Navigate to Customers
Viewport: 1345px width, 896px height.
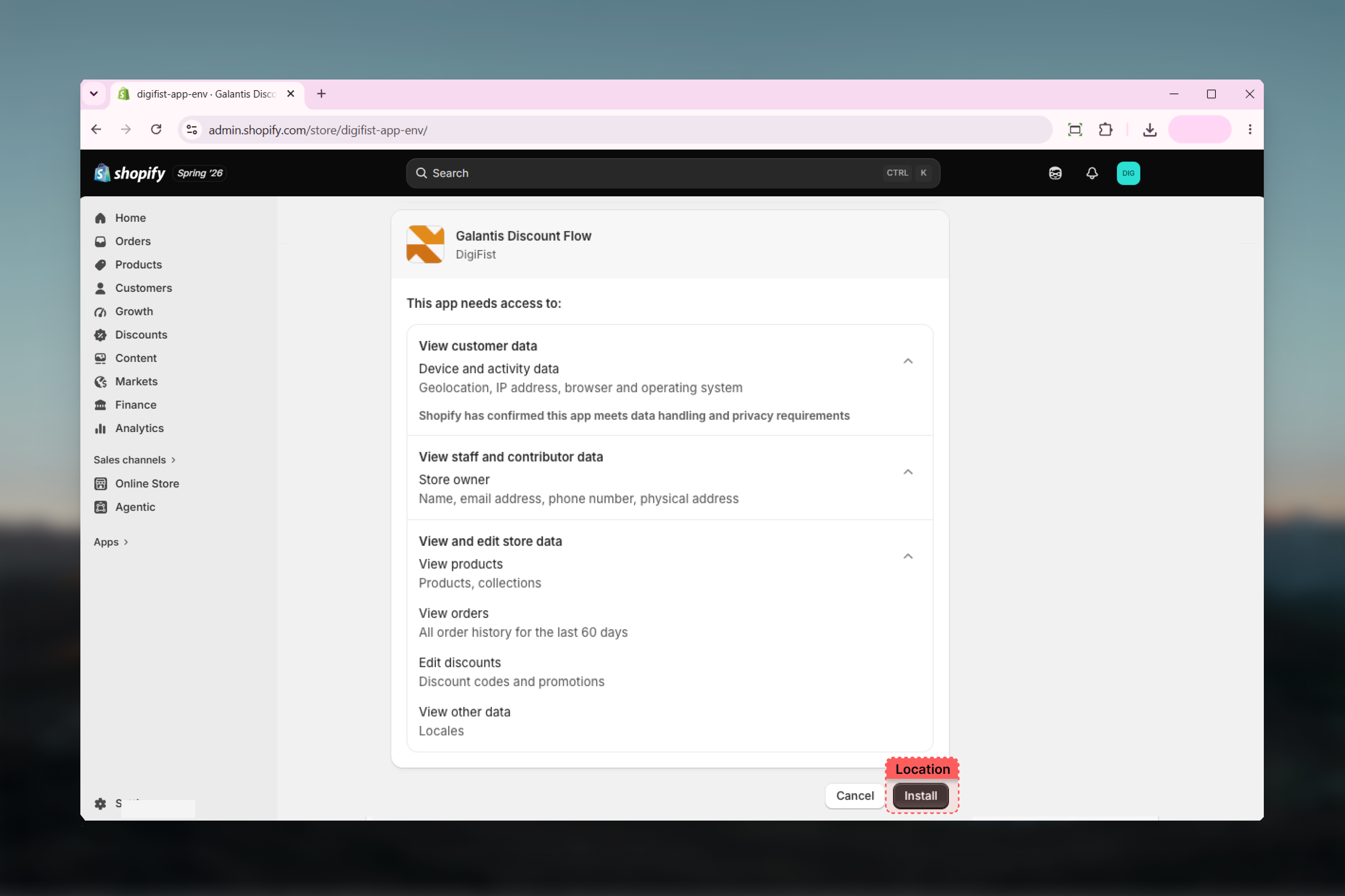pyautogui.click(x=144, y=288)
